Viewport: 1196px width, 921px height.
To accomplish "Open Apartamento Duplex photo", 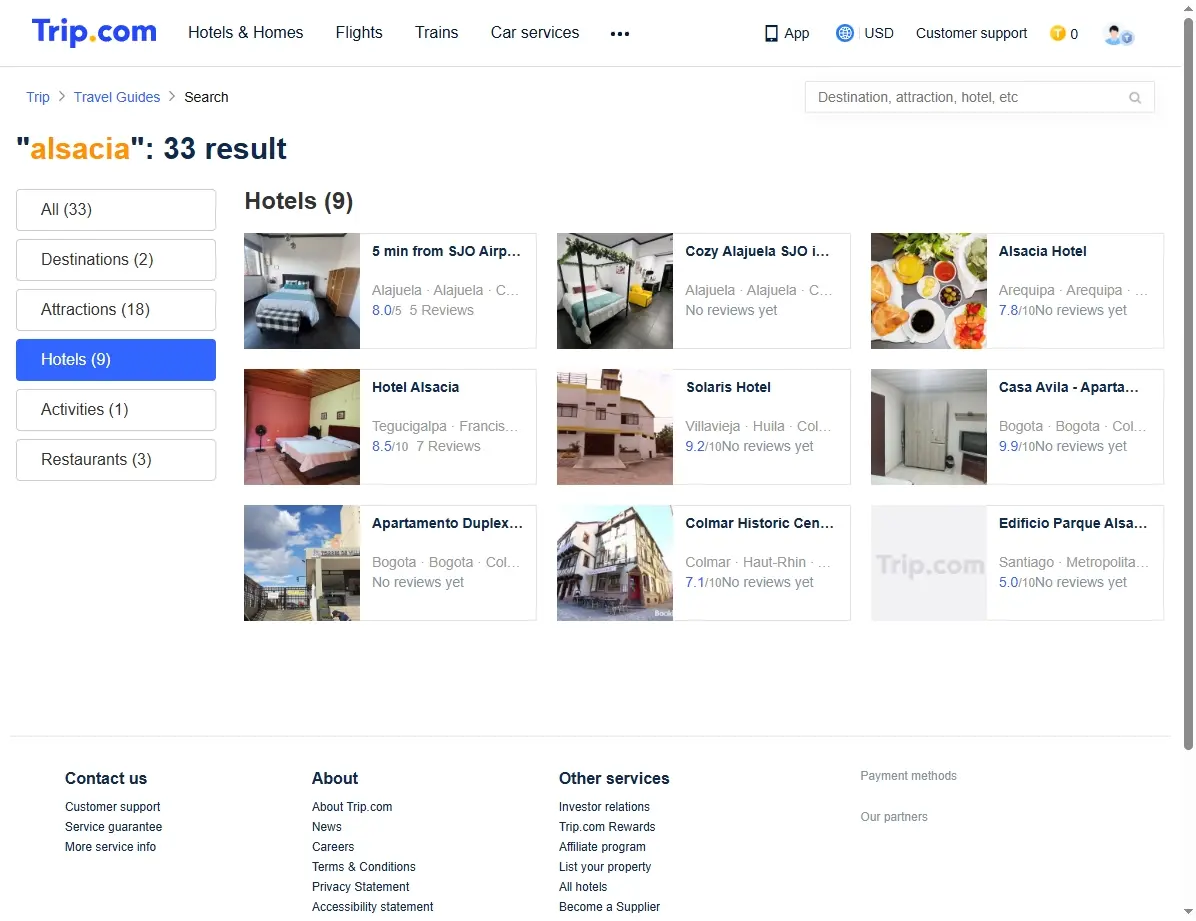I will 302,563.
